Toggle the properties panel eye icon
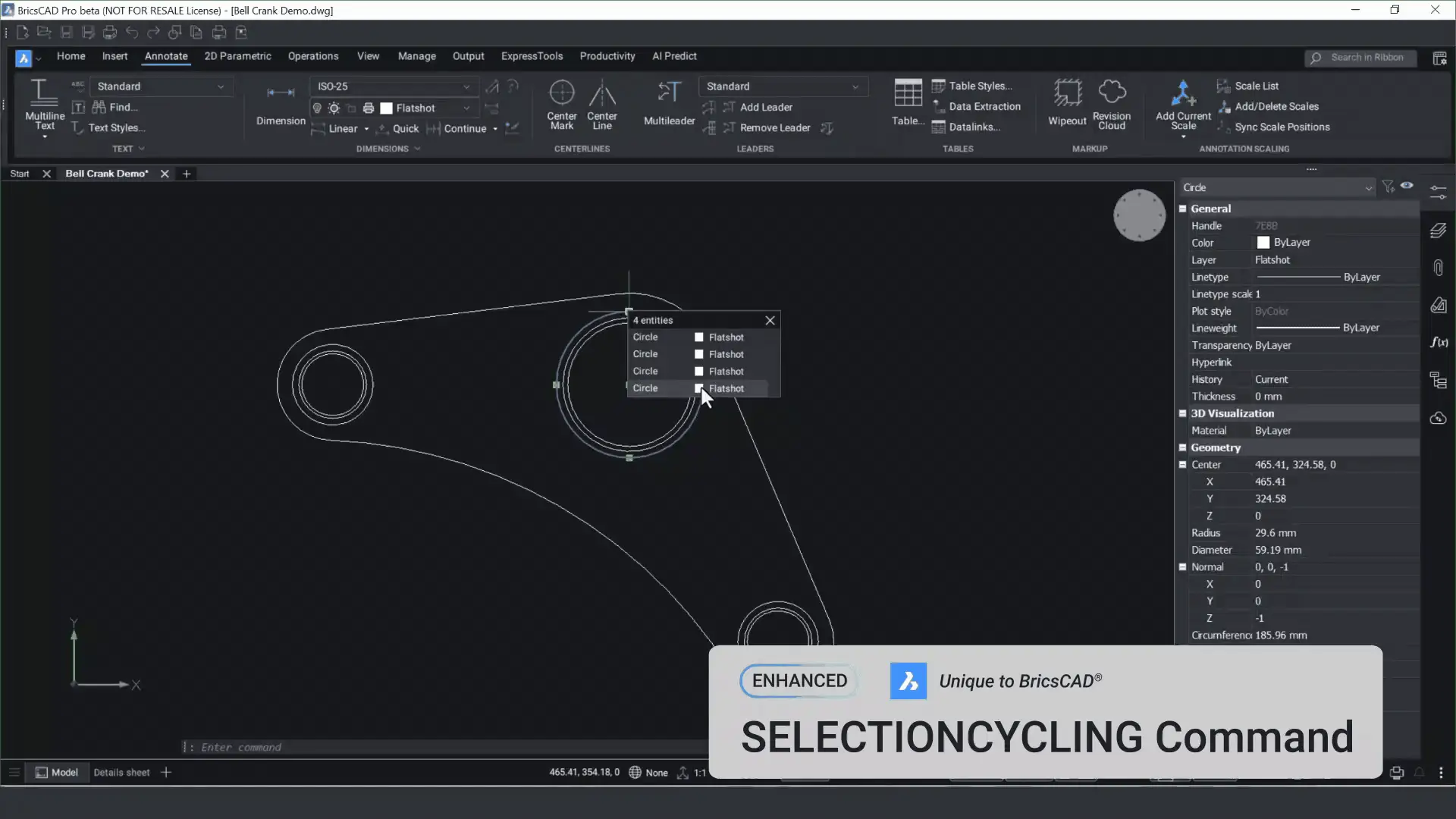Viewport: 1456px width, 819px height. [1407, 186]
